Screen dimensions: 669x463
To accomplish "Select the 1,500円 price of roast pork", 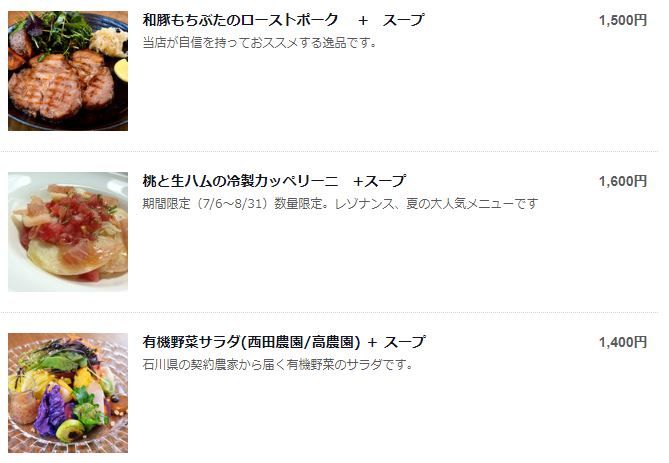I will tap(623, 20).
